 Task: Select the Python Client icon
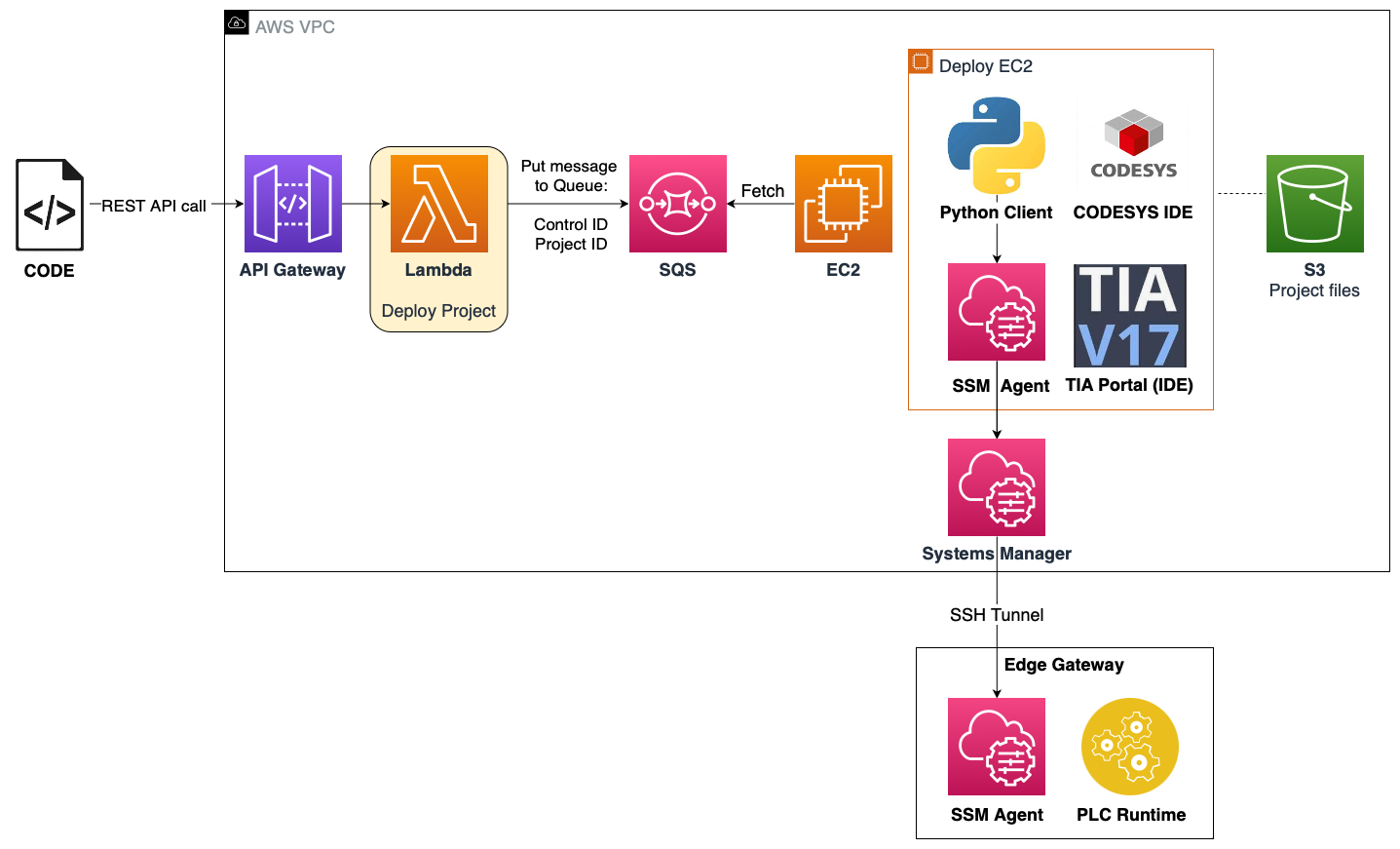pyautogui.click(x=996, y=141)
